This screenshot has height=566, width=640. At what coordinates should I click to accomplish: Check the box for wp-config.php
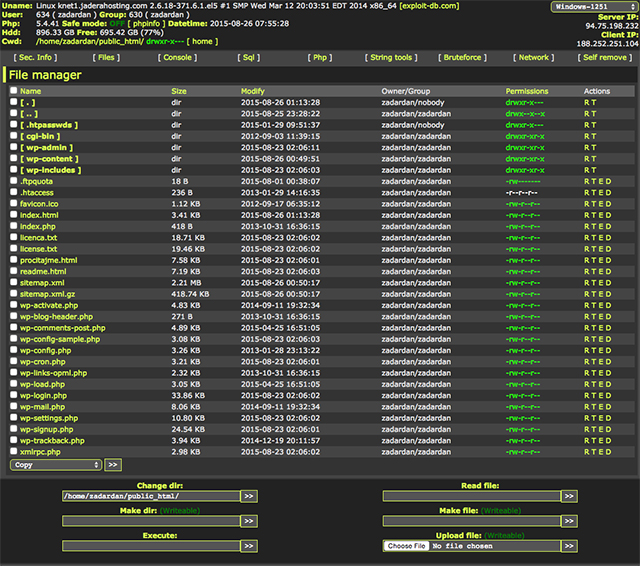13,351
